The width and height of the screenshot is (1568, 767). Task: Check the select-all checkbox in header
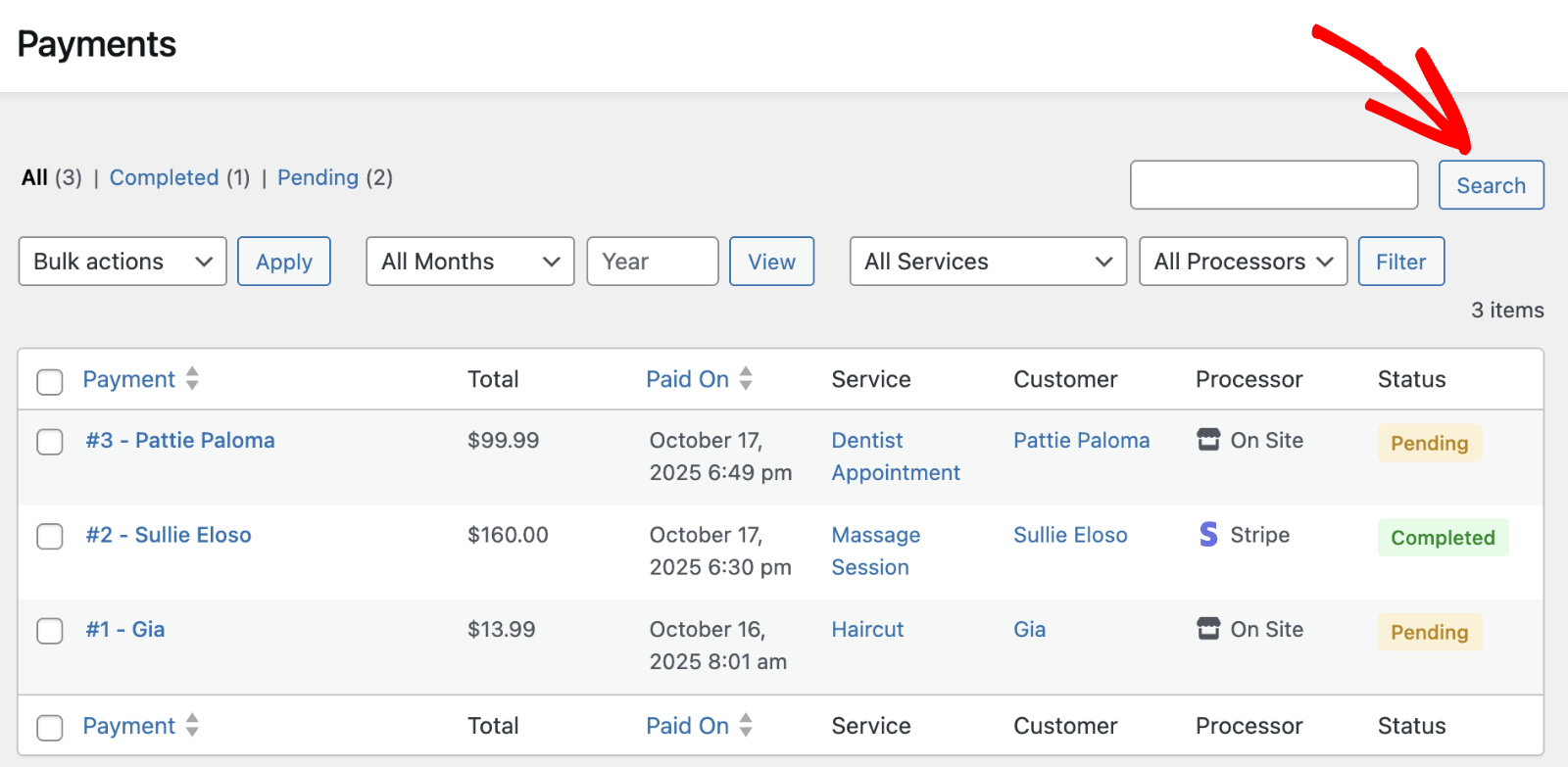50,381
